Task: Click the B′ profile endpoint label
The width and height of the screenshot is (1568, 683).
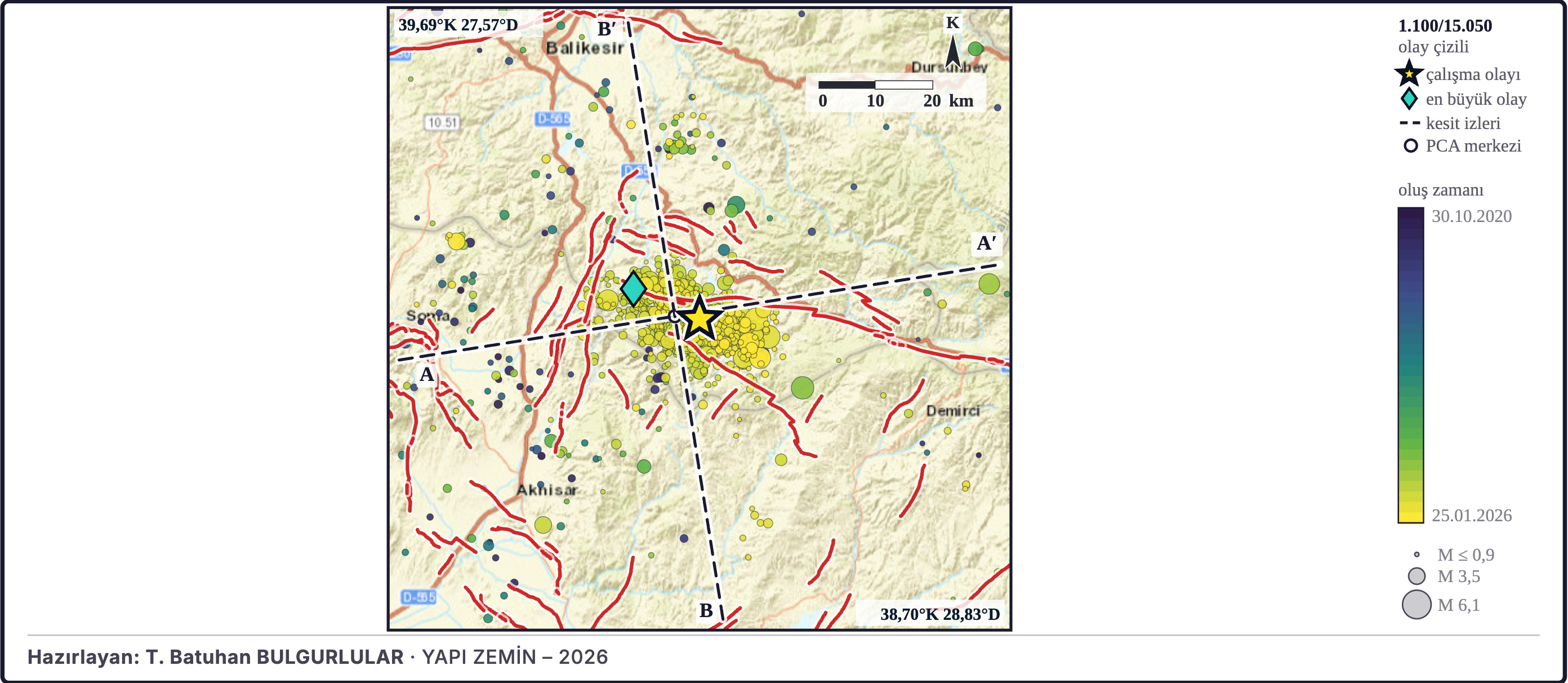Action: (x=607, y=29)
